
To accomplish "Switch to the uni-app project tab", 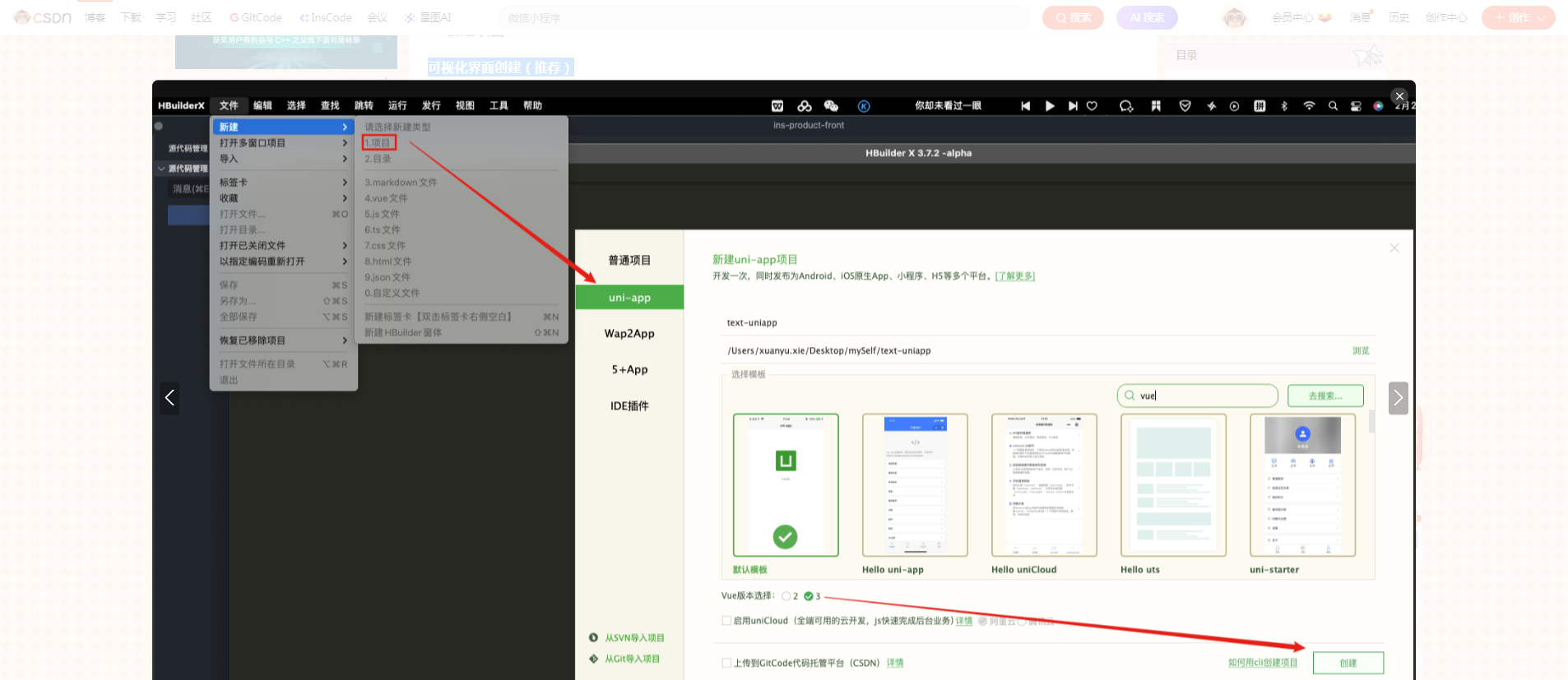I will [x=629, y=298].
